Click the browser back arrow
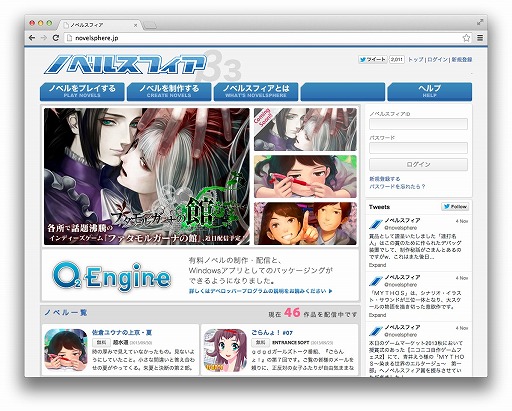Screen dimensions: 512x411 (x=32, y=38)
